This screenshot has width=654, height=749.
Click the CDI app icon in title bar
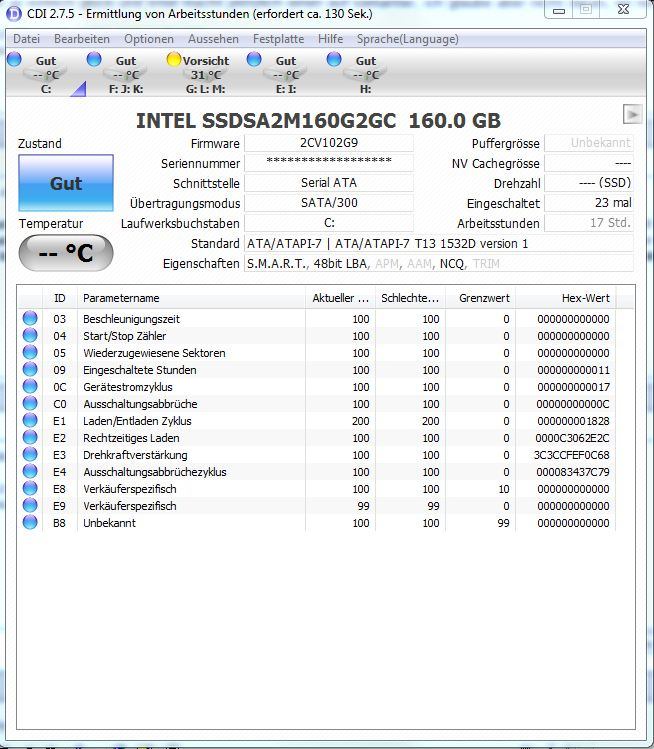(x=13, y=13)
